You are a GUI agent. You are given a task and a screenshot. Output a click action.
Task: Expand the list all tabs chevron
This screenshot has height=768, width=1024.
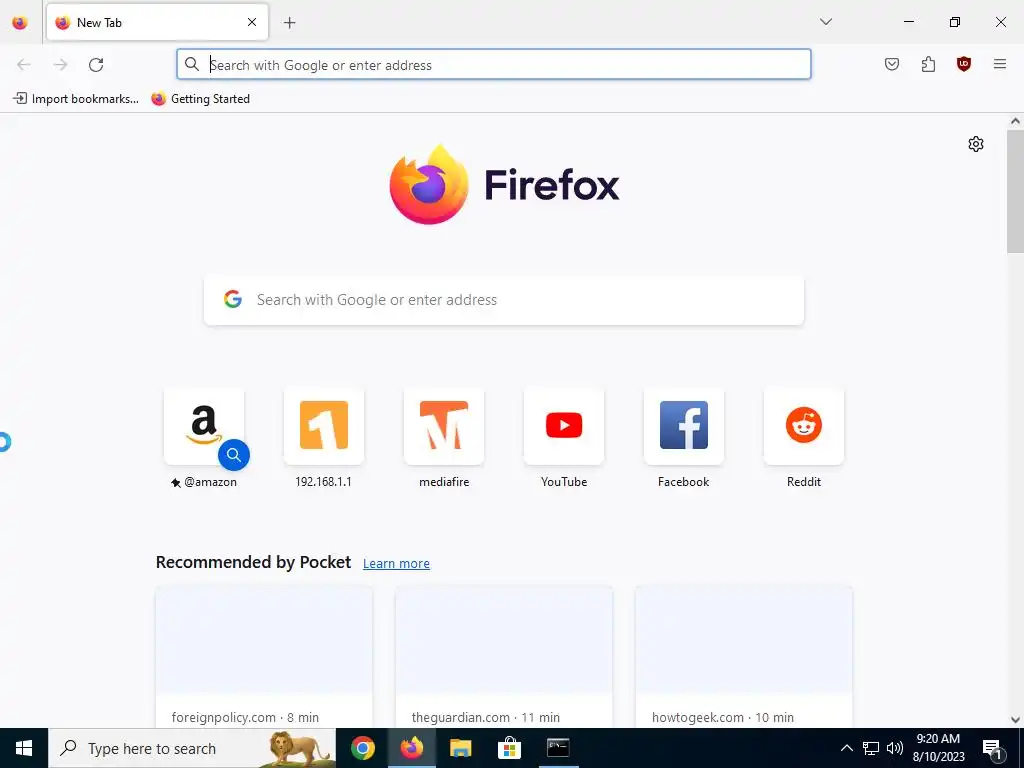pos(826,22)
